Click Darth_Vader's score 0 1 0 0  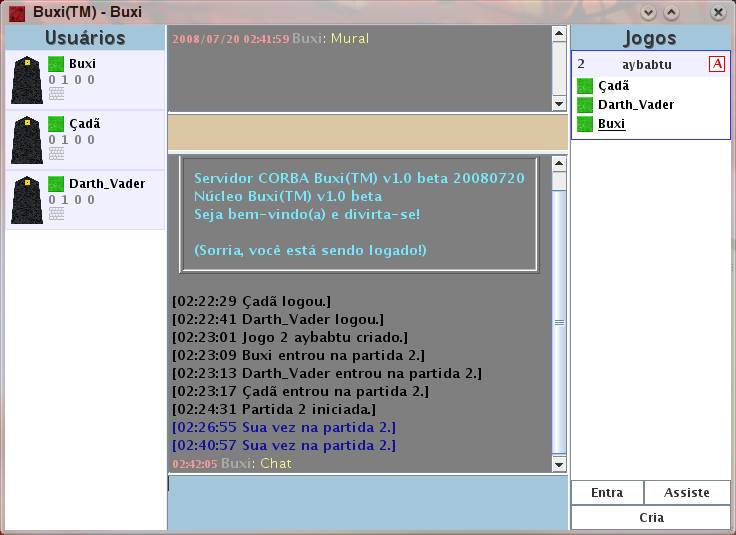pos(71,200)
